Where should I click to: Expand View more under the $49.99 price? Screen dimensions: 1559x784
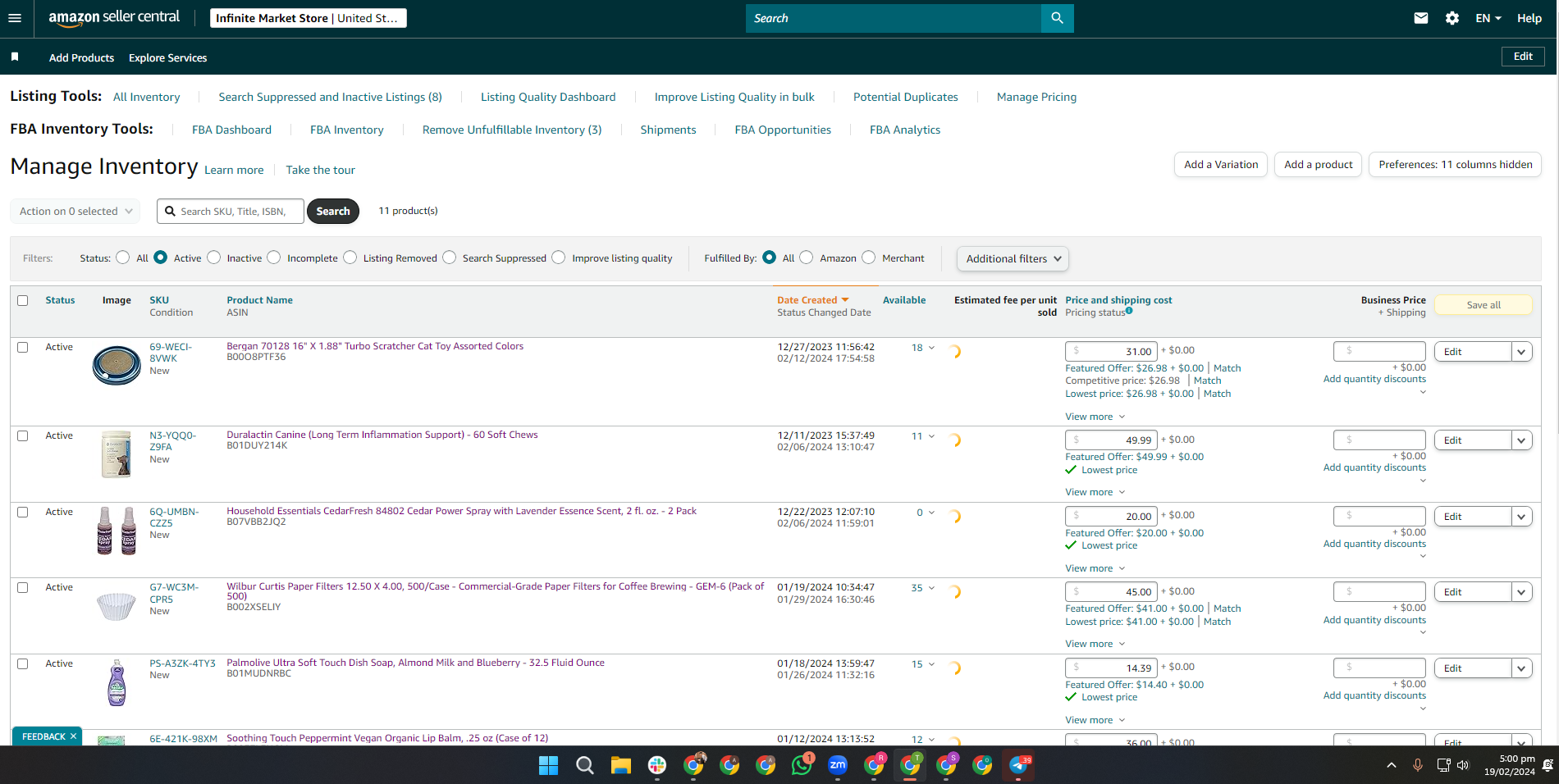click(1095, 492)
